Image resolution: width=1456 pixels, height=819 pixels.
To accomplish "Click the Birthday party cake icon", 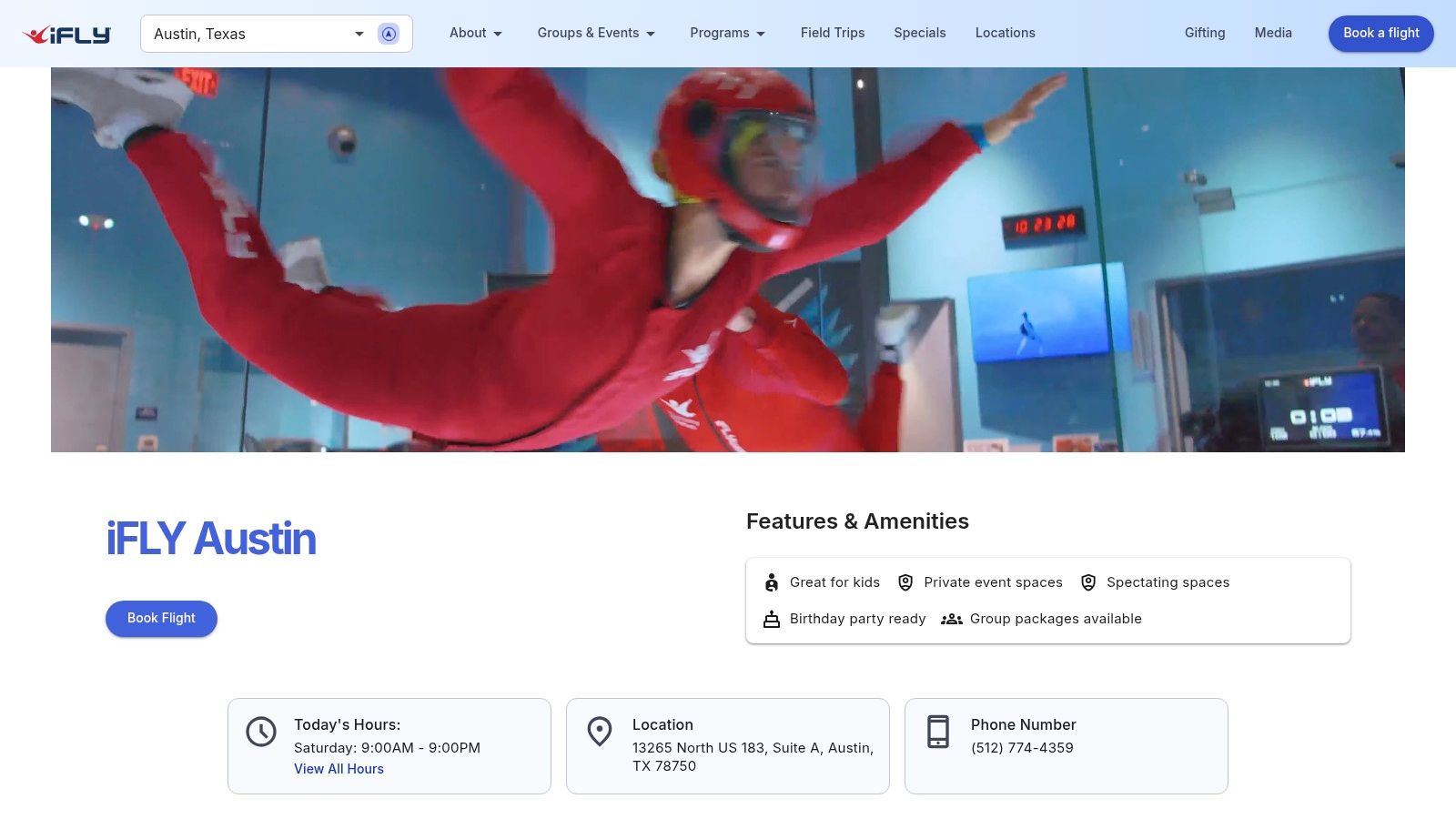I will coord(772,619).
